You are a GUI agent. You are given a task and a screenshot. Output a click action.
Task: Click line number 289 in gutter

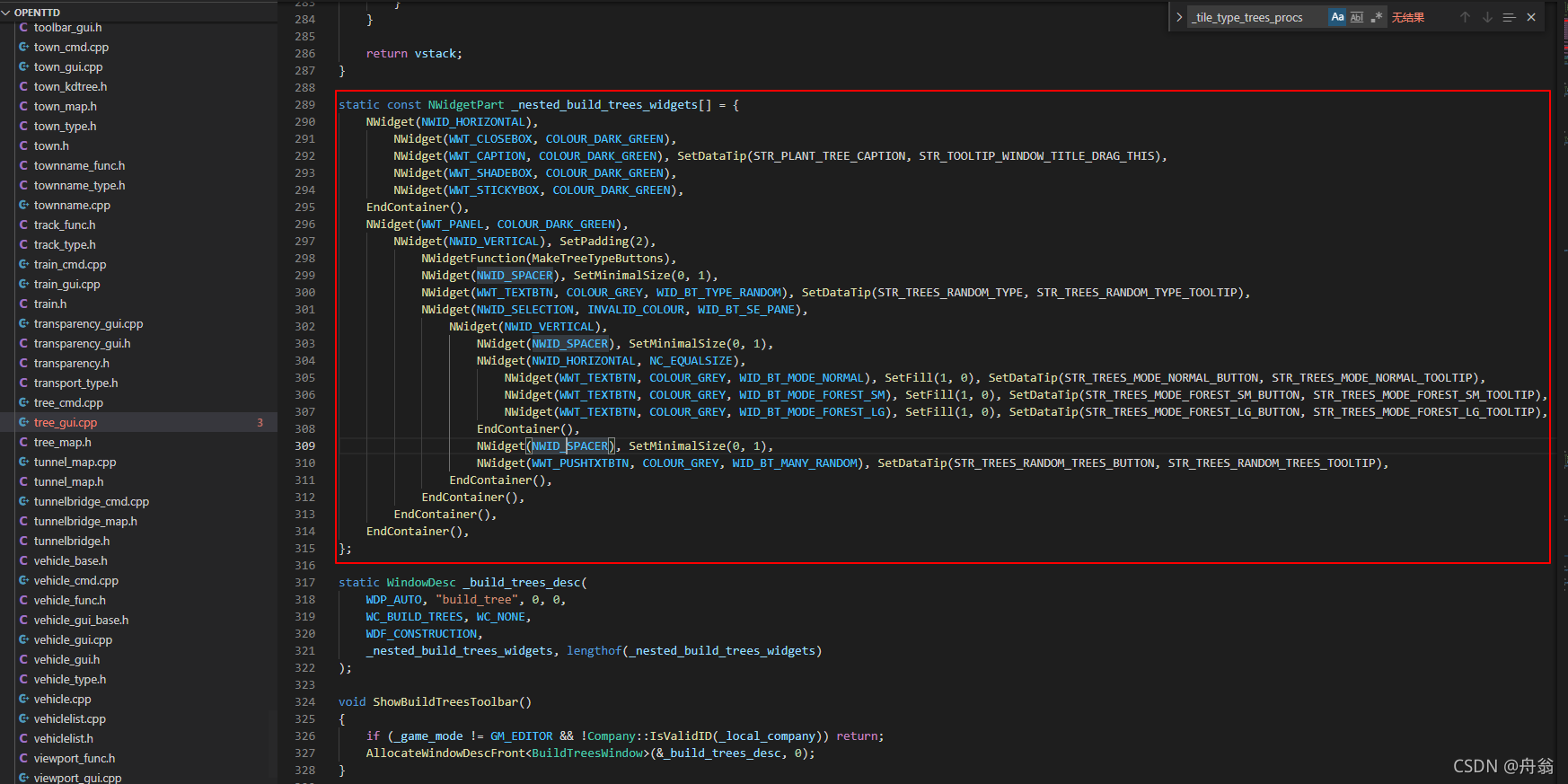[305, 105]
